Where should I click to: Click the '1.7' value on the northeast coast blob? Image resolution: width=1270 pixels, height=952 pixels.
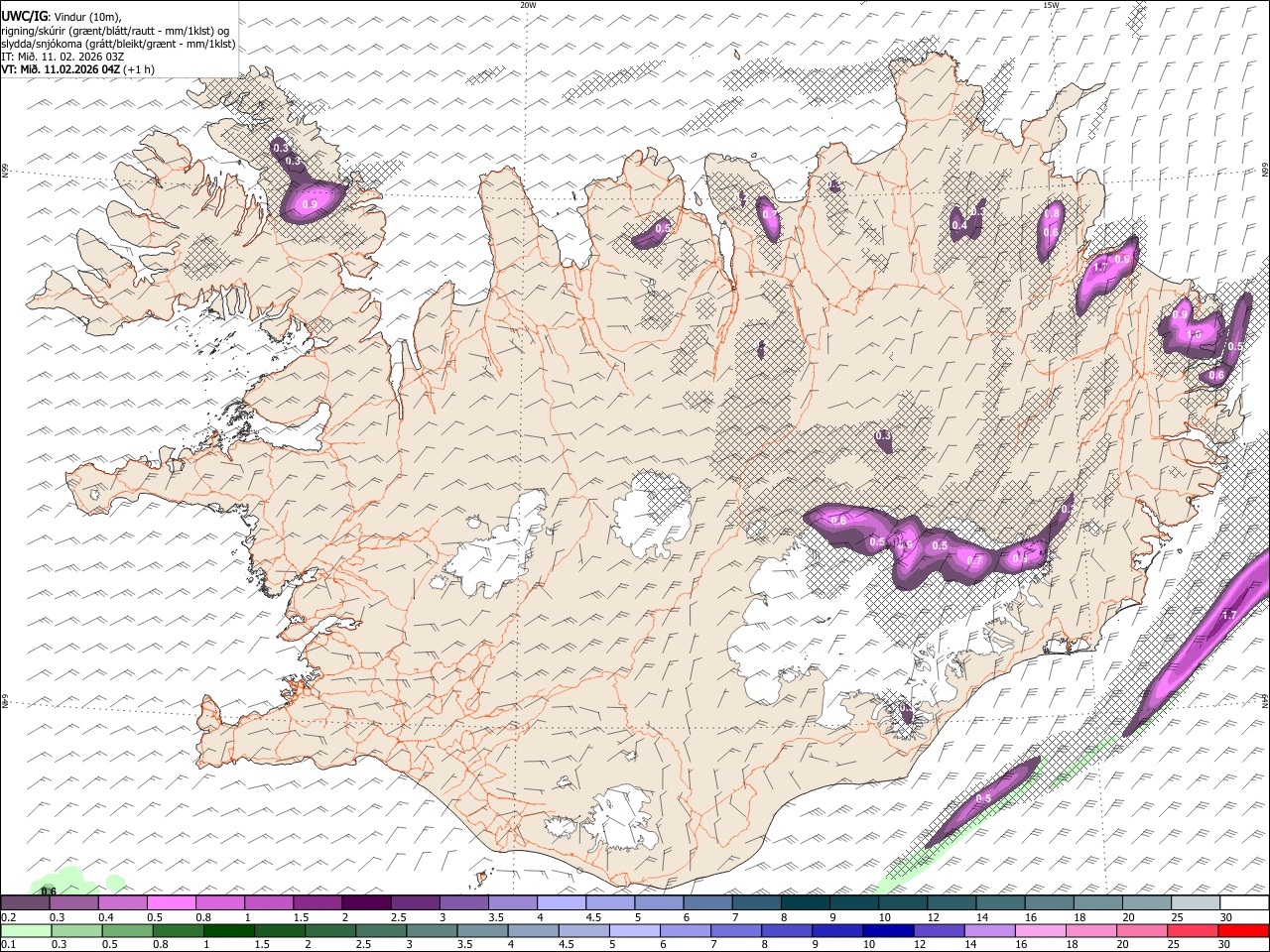(1099, 268)
